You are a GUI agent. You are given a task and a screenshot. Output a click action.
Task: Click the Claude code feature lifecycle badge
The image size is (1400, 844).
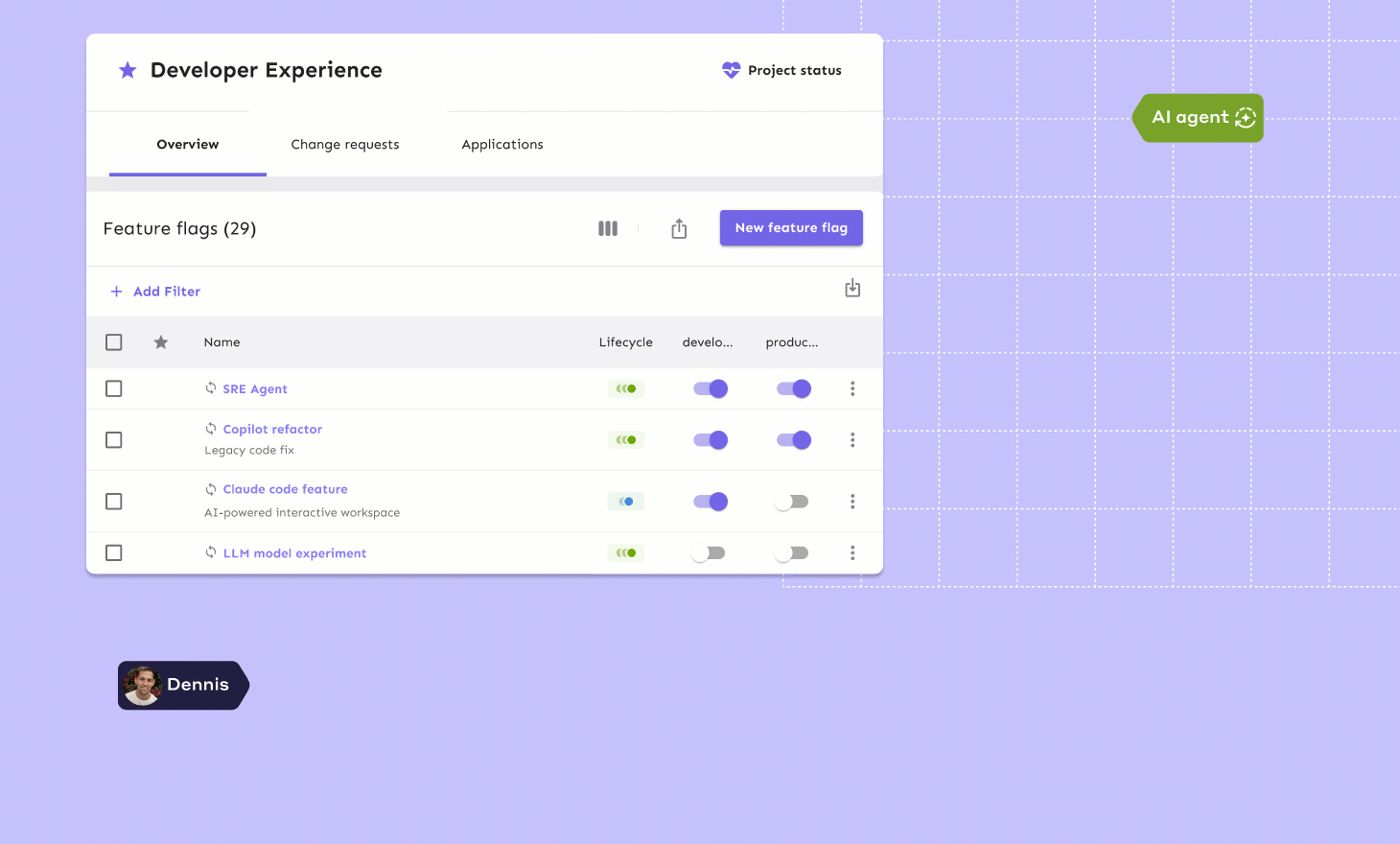626,502
